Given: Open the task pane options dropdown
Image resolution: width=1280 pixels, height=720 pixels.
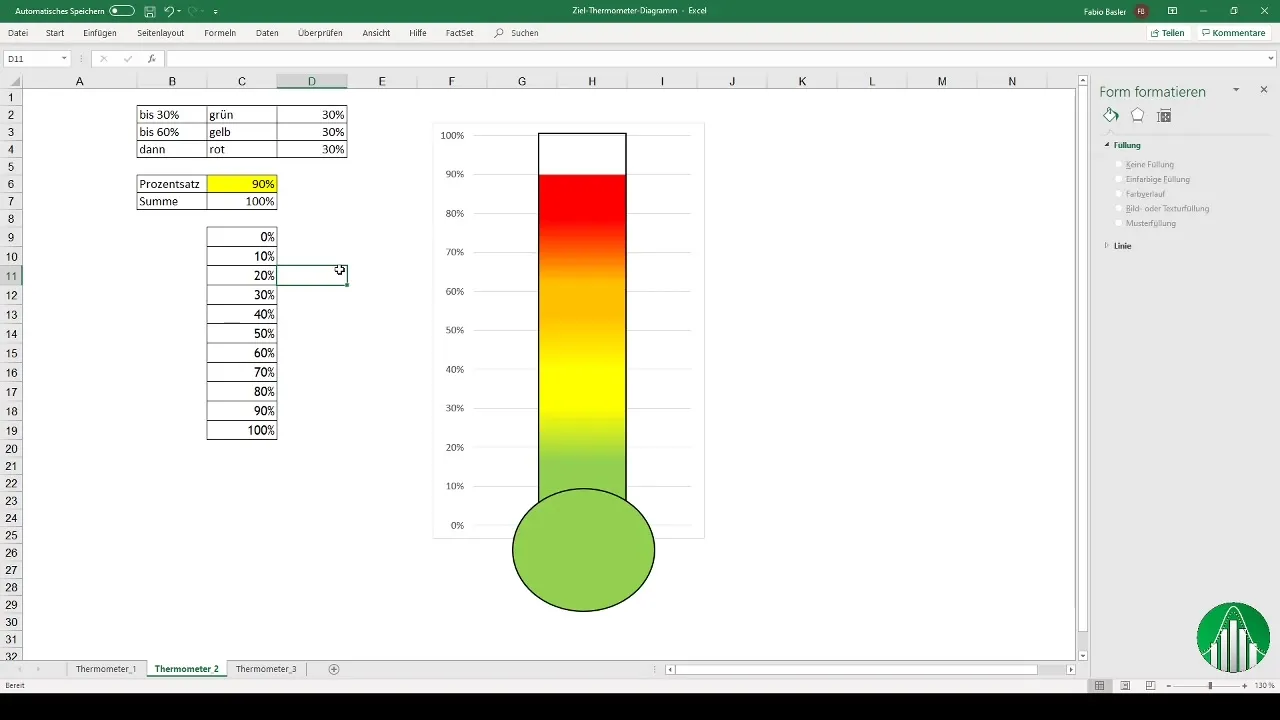Looking at the screenshot, I should [1236, 90].
